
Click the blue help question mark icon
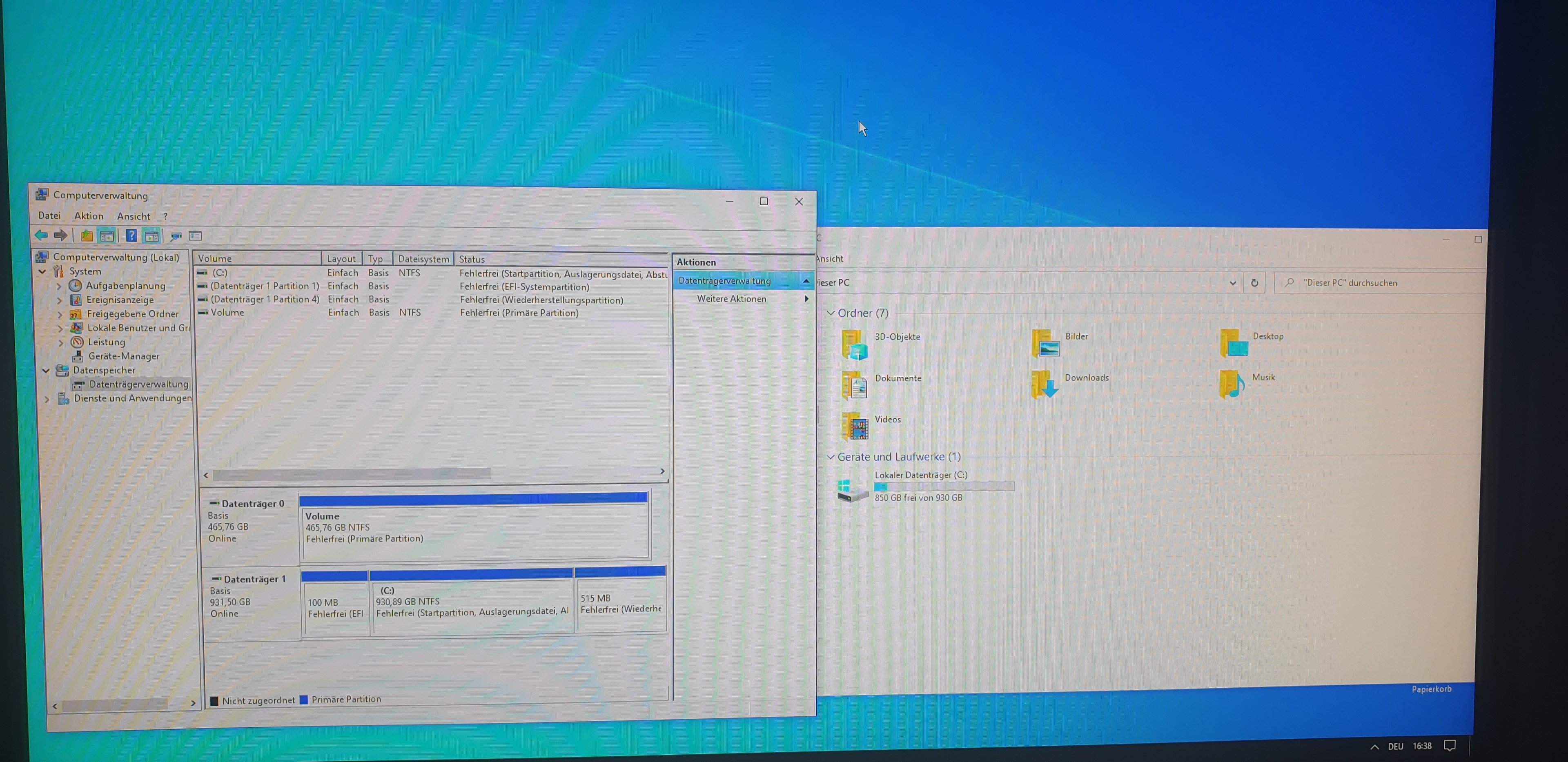tap(131, 235)
